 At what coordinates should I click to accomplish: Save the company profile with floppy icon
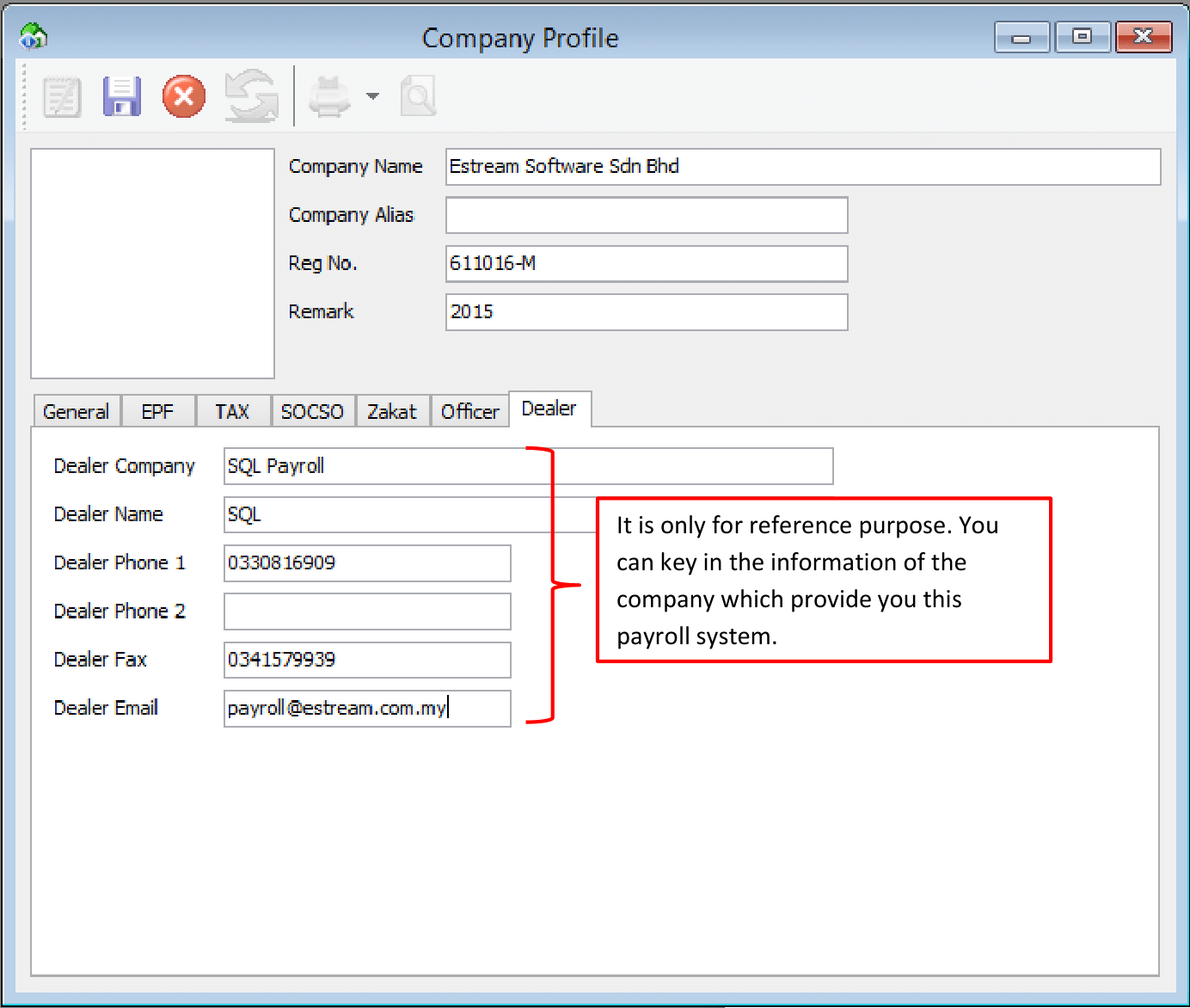click(x=122, y=96)
